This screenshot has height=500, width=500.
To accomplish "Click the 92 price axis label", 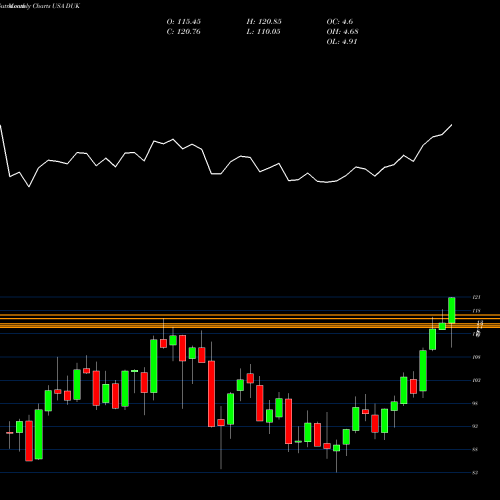I will coord(475,426).
